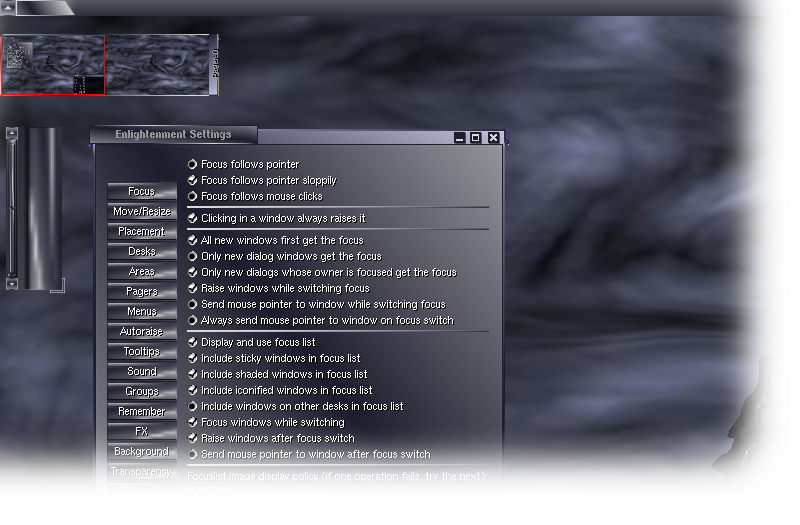Image resolution: width=800 pixels, height=525 pixels.
Task: Switch to the Background tab
Action: [x=142, y=452]
